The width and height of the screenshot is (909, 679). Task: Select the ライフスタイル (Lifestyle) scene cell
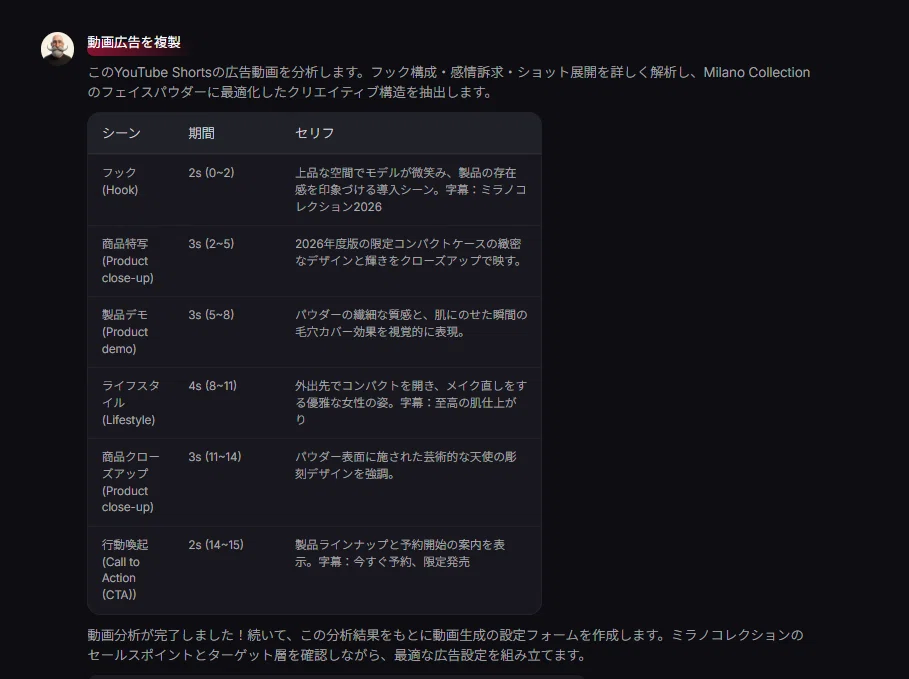click(x=130, y=402)
